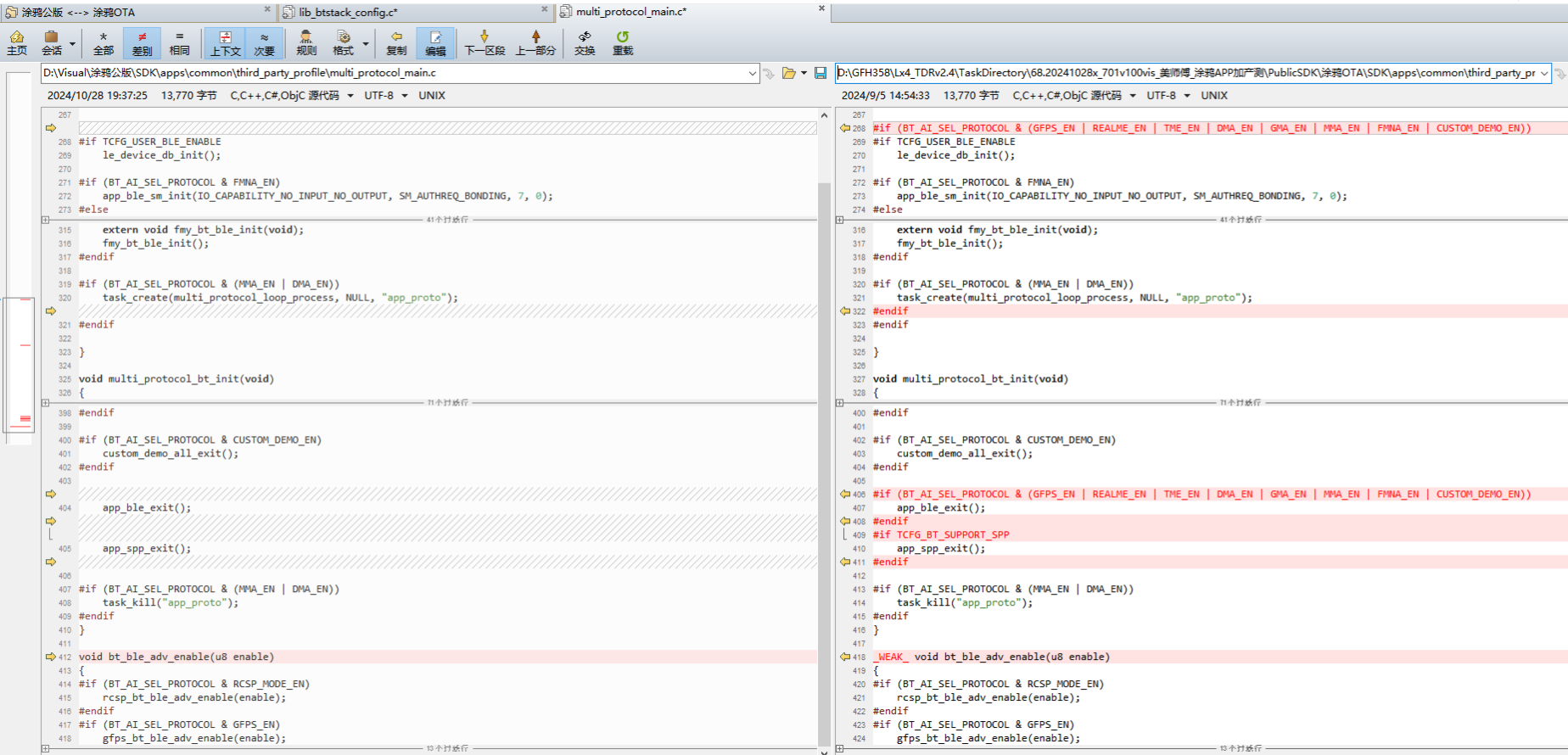Open the 会话 session dropdown arrow
The width and height of the screenshot is (1568, 755).
(x=72, y=43)
